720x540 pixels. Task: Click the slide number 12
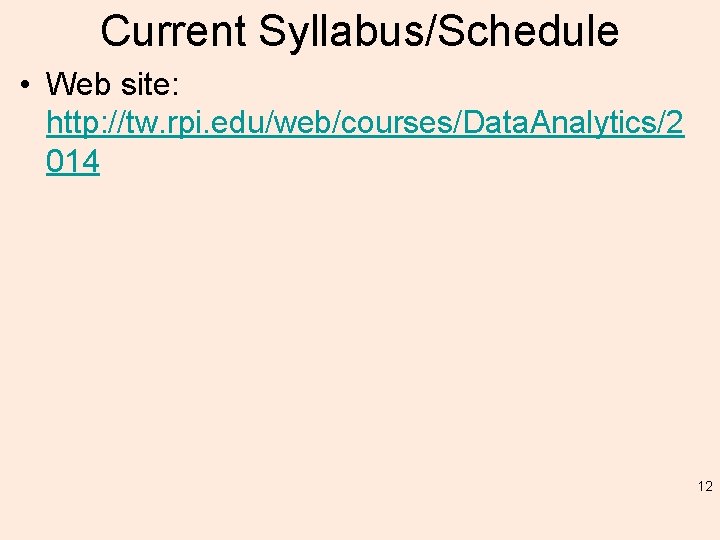[705, 487]
